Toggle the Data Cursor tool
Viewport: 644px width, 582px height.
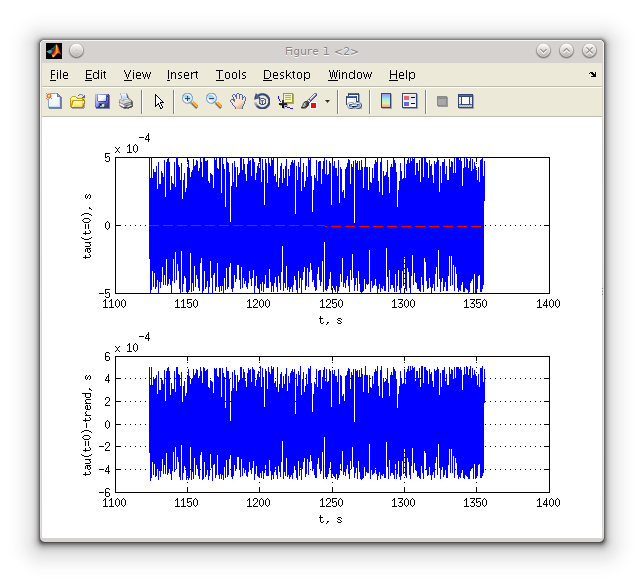[286, 101]
